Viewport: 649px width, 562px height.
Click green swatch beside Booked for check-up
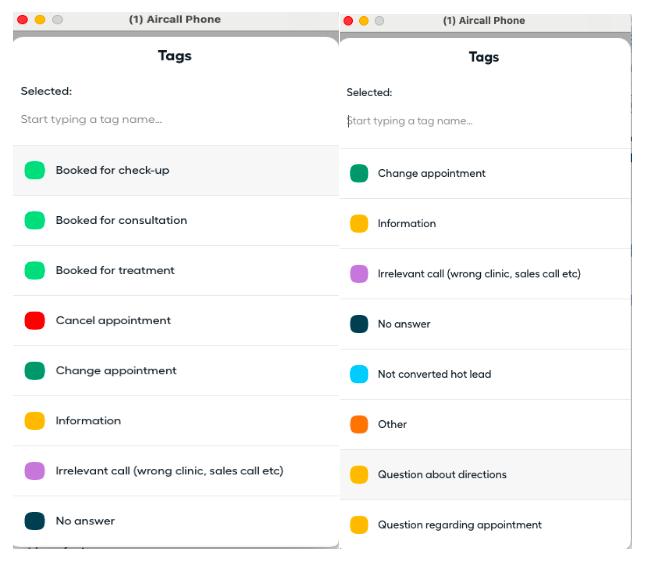35,170
